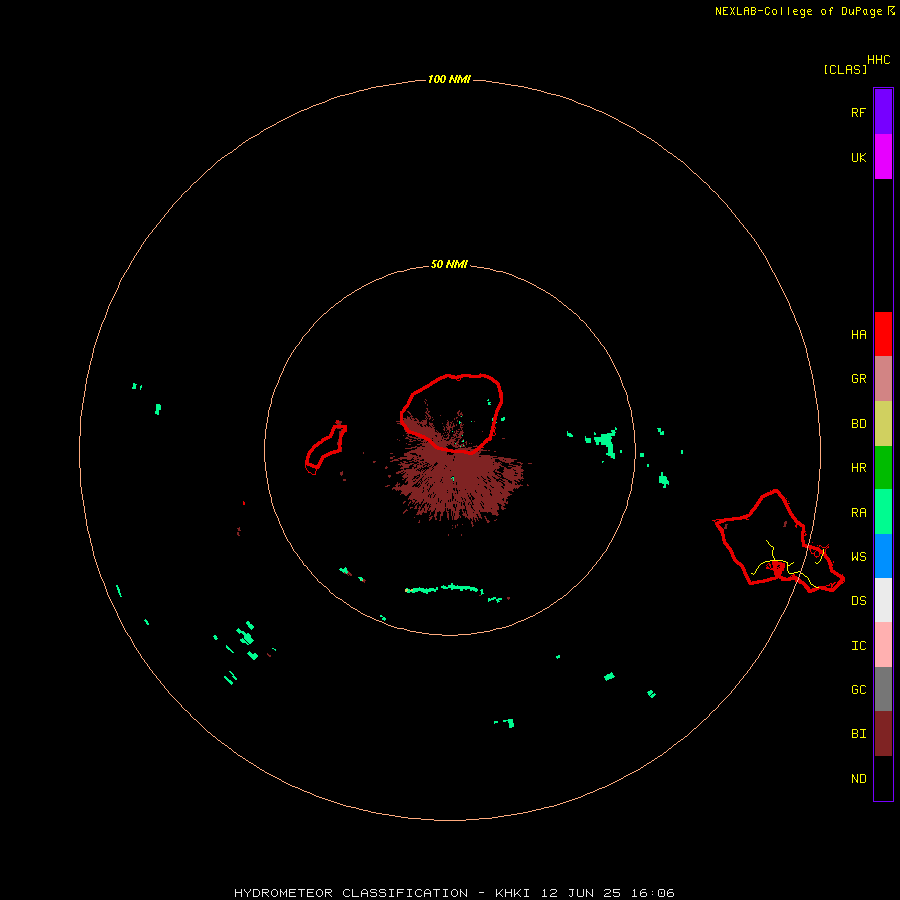
Task: Click the WS legend label
Action: (858, 556)
